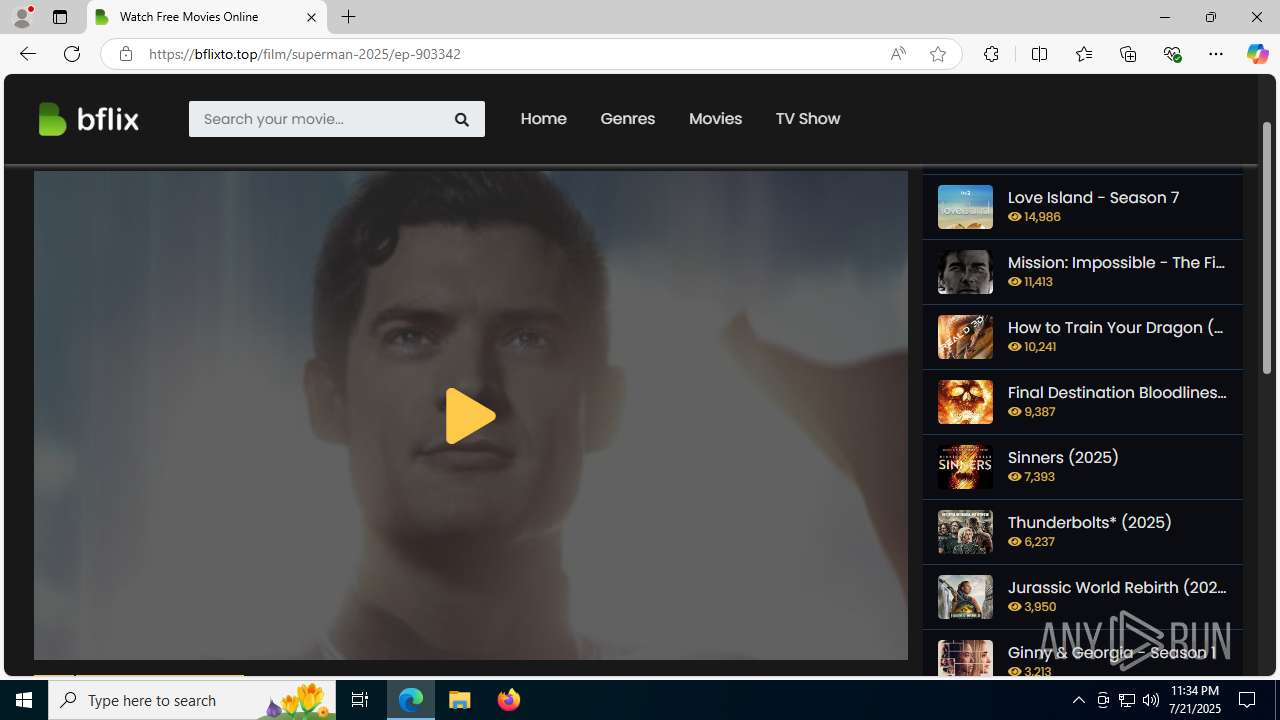Open a new browser tab
The height and width of the screenshot is (720, 1280).
click(348, 17)
